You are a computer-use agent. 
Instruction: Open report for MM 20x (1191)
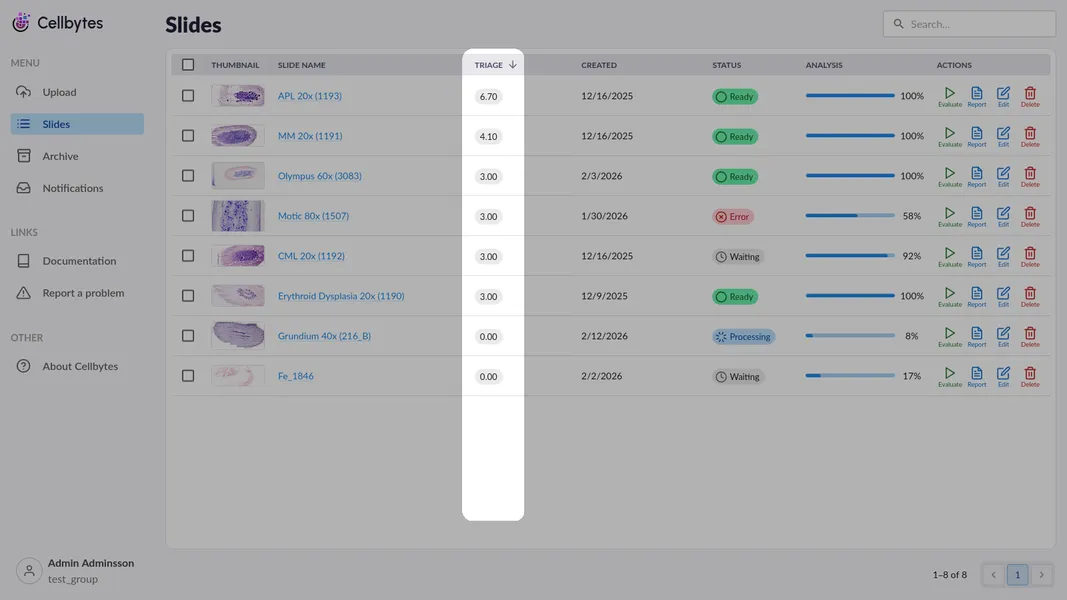(976, 136)
